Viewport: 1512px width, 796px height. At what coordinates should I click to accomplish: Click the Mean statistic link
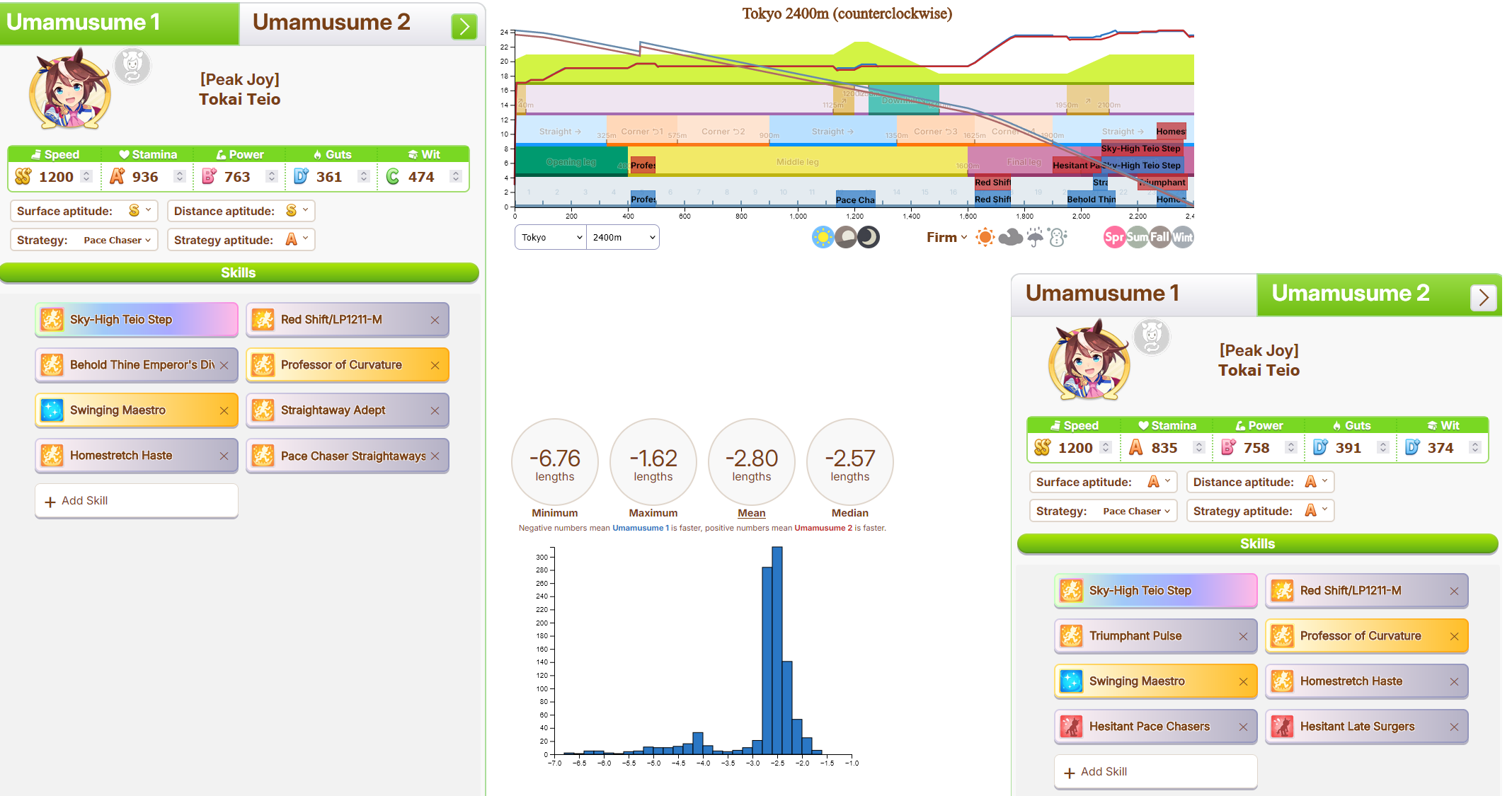[752, 513]
